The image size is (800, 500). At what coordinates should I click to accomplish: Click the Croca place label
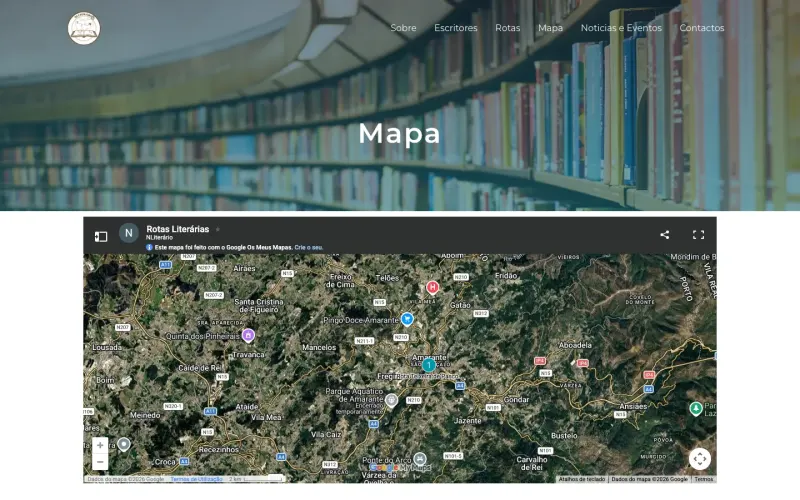(x=165, y=462)
